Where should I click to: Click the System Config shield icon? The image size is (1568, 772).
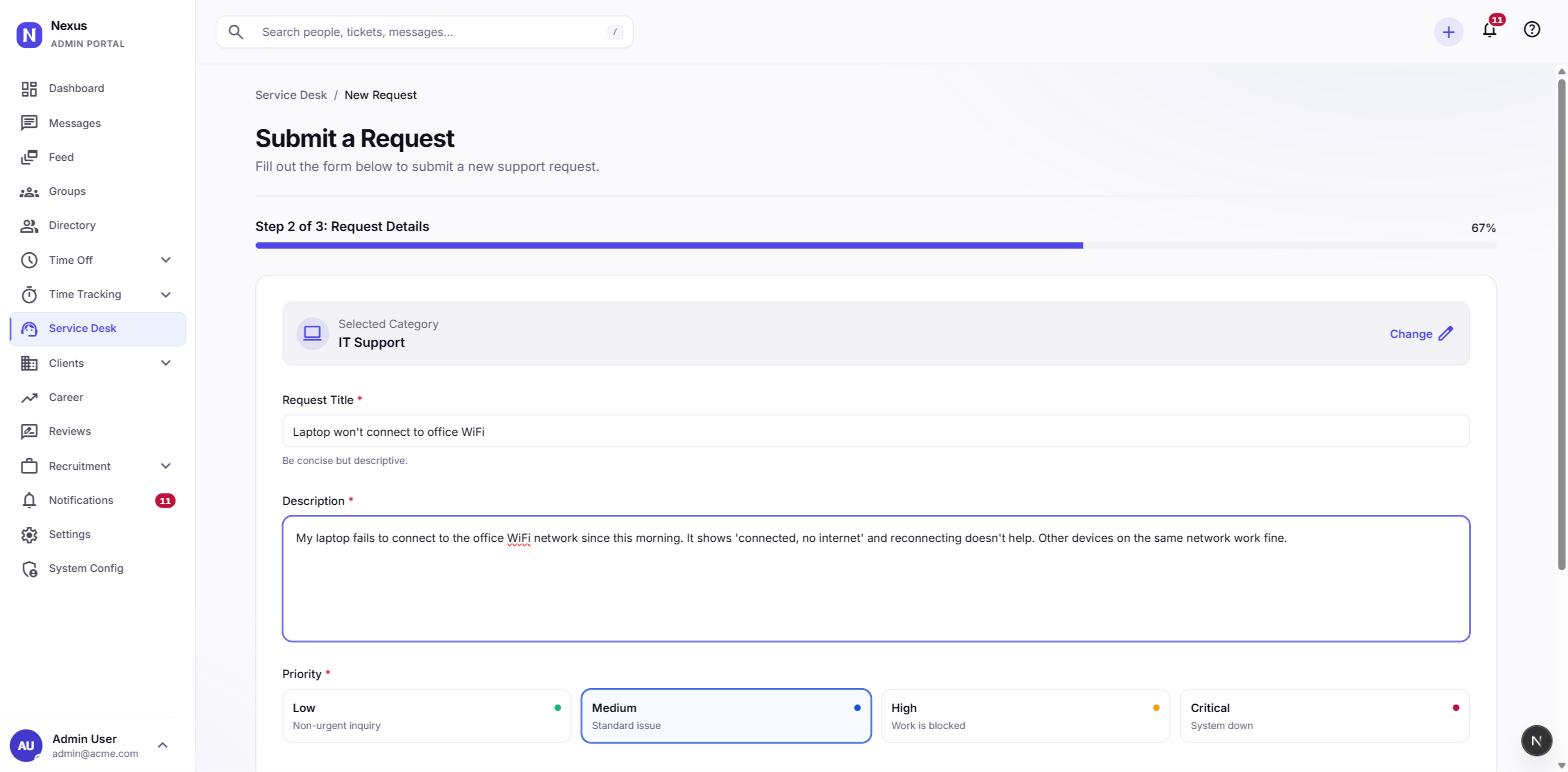pyautogui.click(x=29, y=569)
